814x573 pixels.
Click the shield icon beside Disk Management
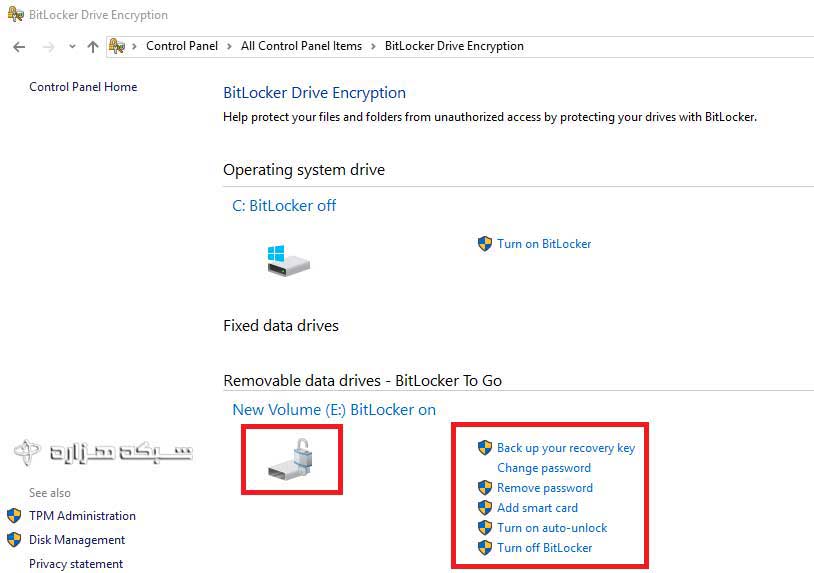[x=14, y=540]
